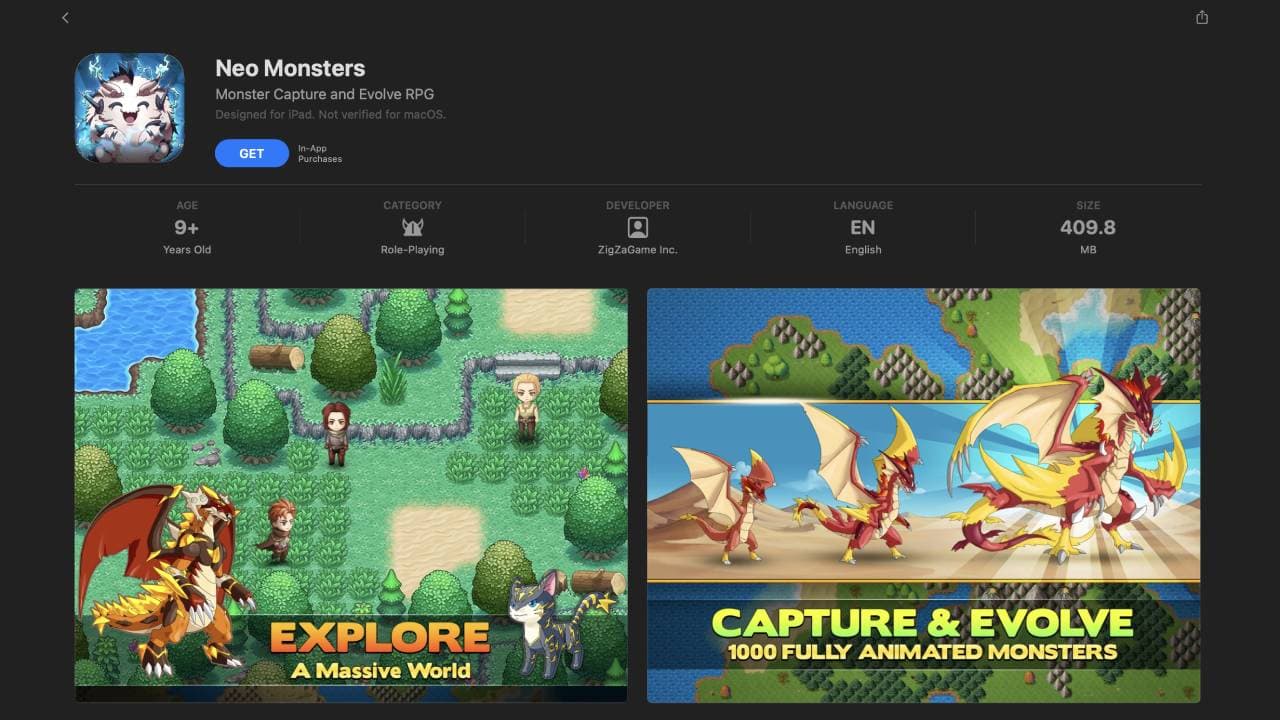Image resolution: width=1280 pixels, height=720 pixels.
Task: Click the 9+ age rating
Action: 187,227
